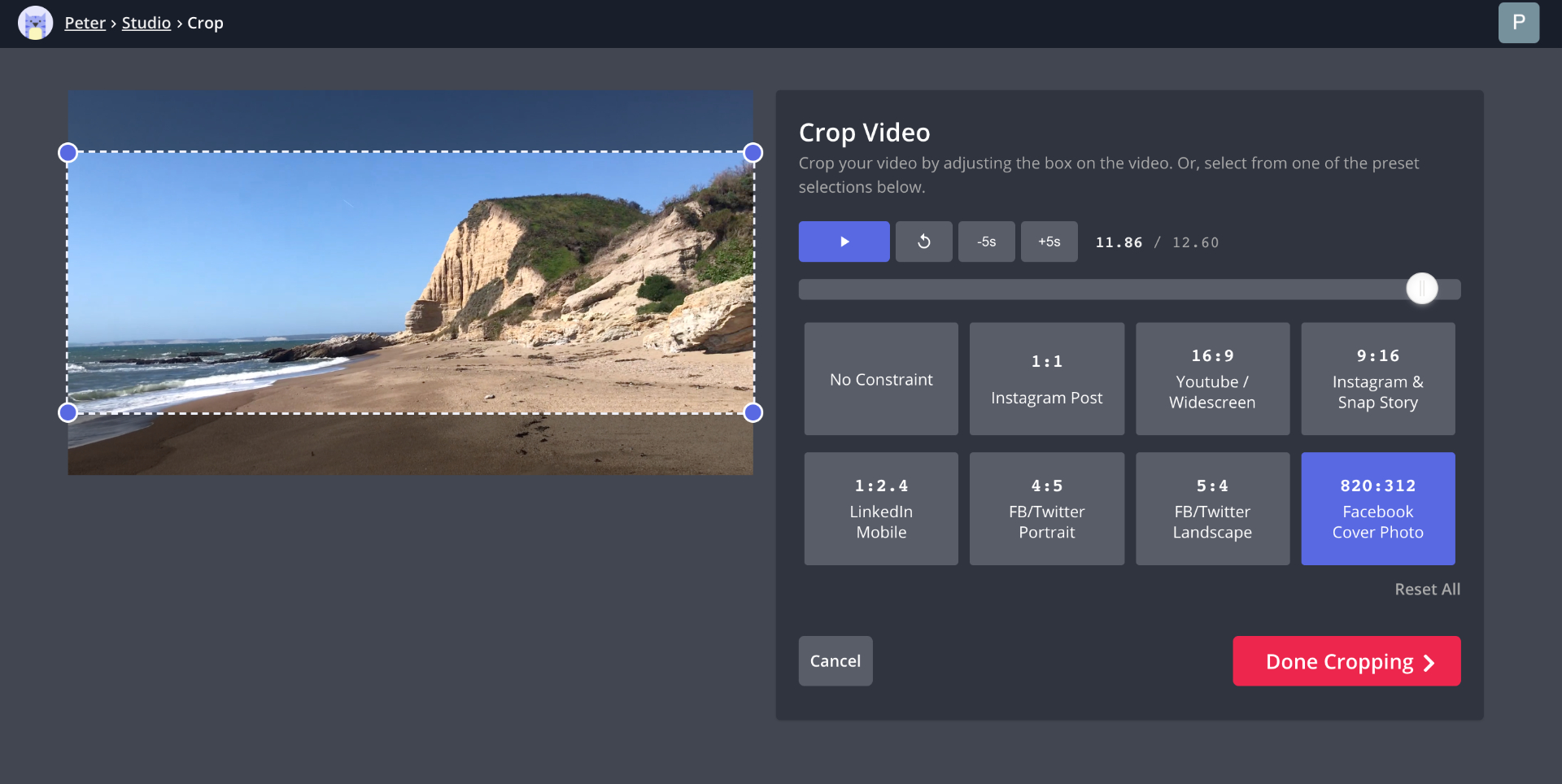This screenshot has height=784, width=1562.
Task: Click Reset All
Action: tap(1427, 589)
